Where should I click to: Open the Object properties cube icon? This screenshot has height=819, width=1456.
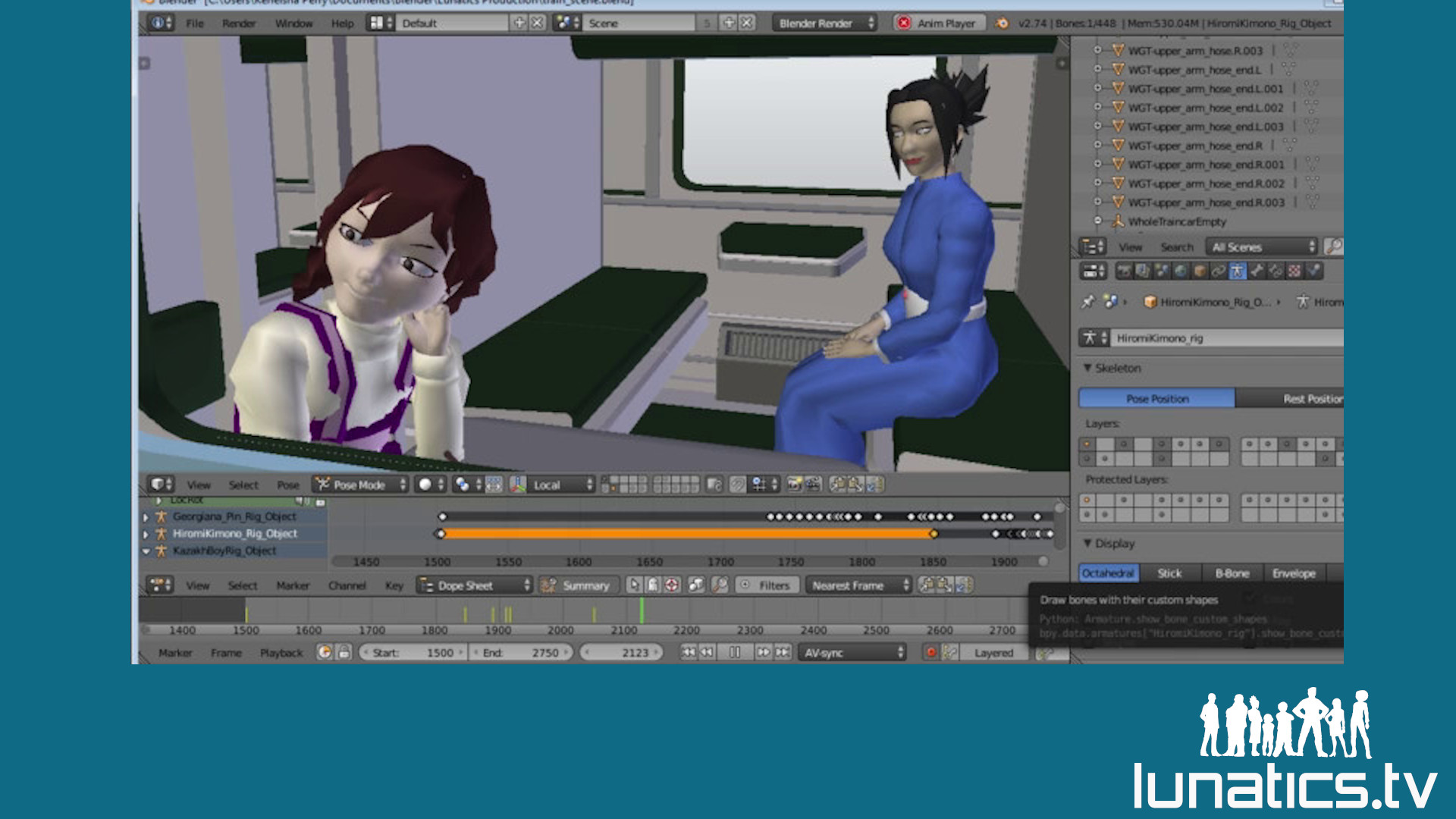coord(1200,271)
